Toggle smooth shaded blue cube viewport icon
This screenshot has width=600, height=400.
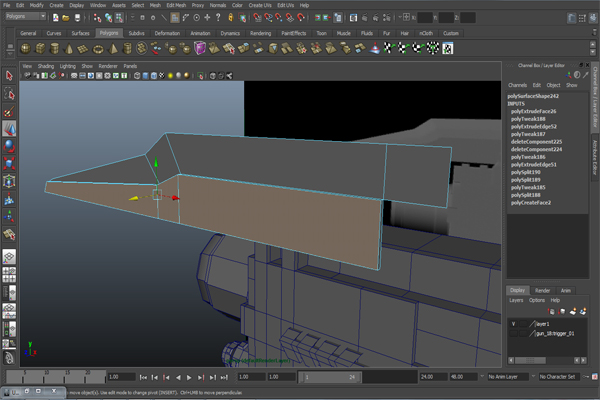point(145,76)
